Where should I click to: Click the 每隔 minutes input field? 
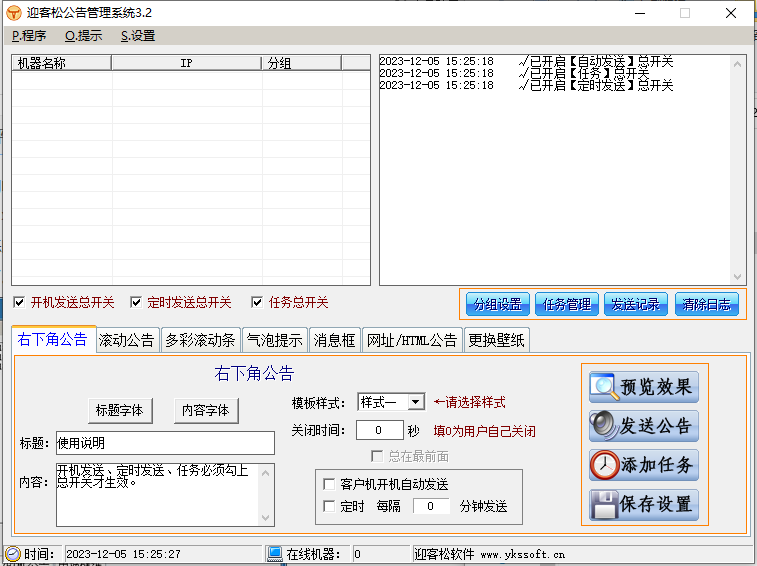[431, 506]
